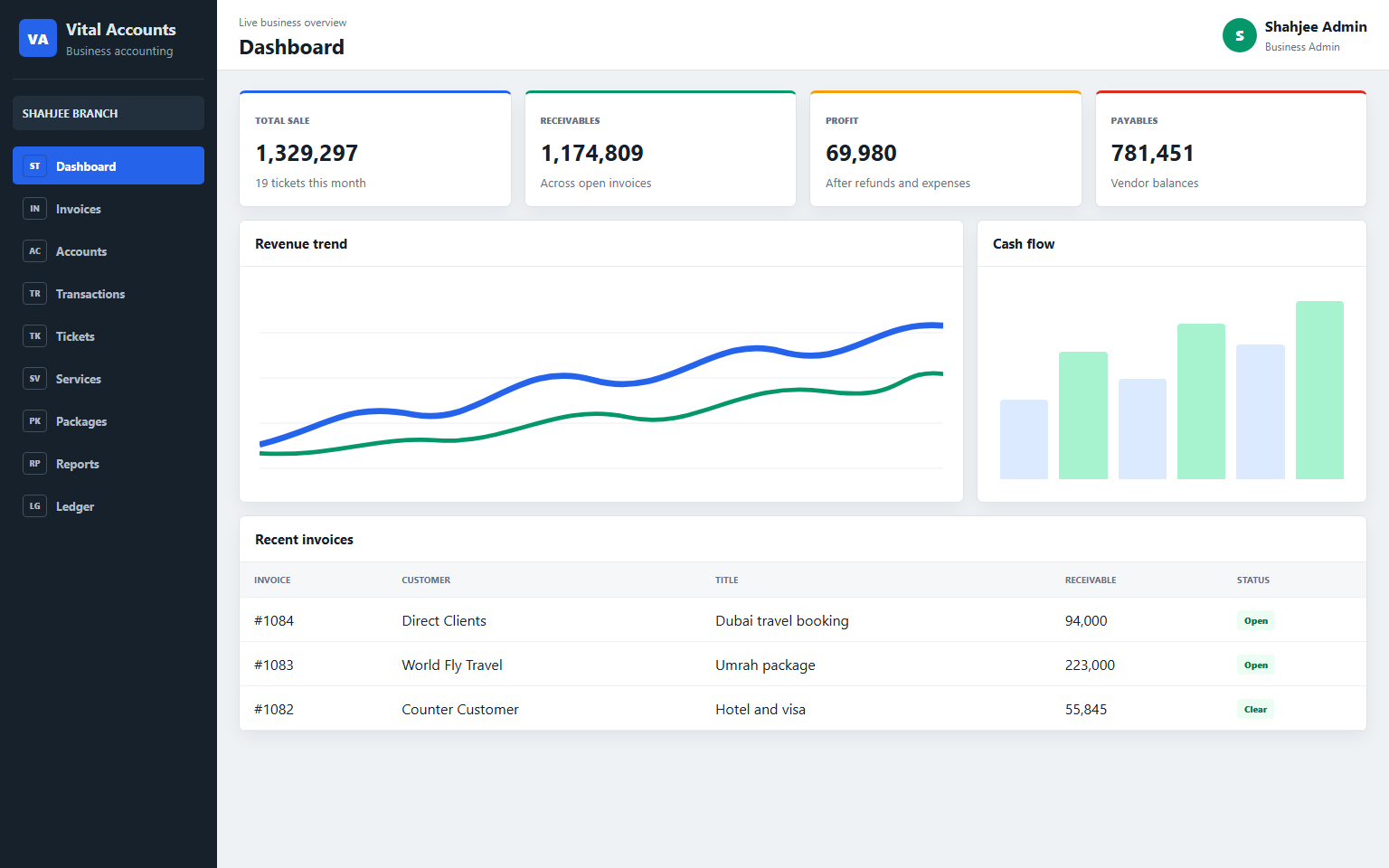
Task: Click the Umrah package title
Action: pyautogui.click(x=765, y=665)
